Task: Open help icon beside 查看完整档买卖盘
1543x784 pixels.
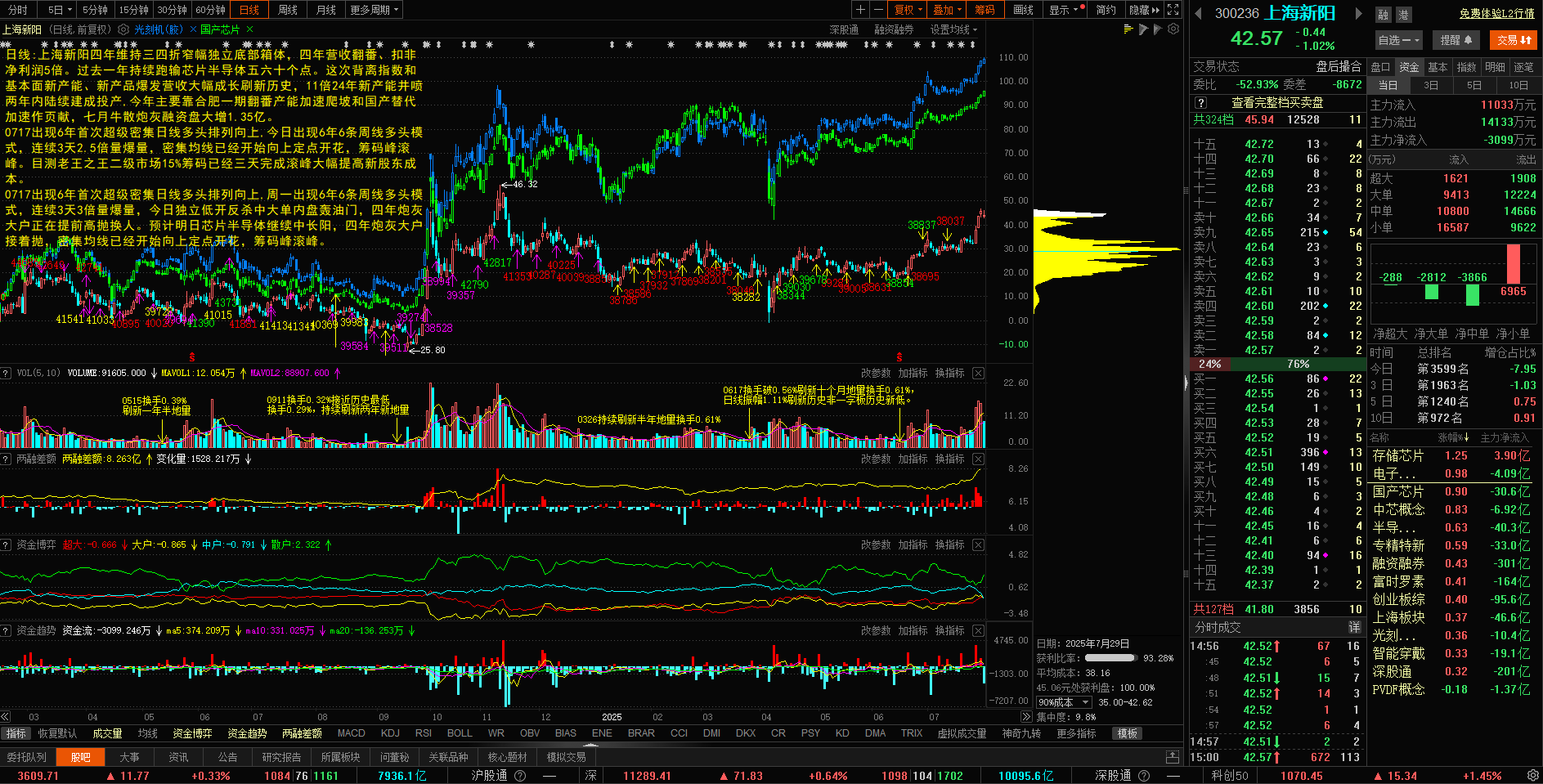Action: coord(1200,103)
